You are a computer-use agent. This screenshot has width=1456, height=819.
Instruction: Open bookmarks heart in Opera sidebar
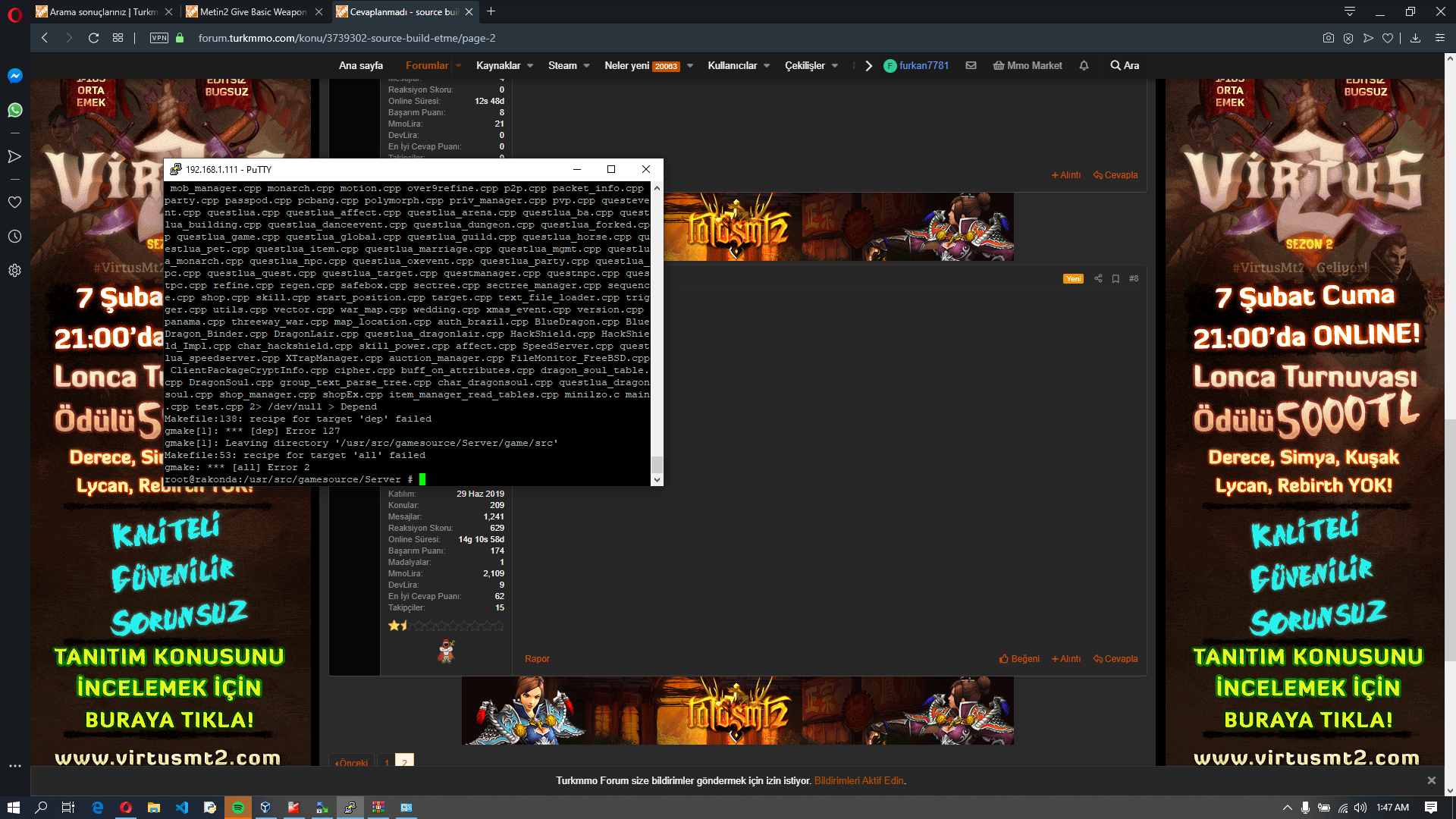pos(14,202)
